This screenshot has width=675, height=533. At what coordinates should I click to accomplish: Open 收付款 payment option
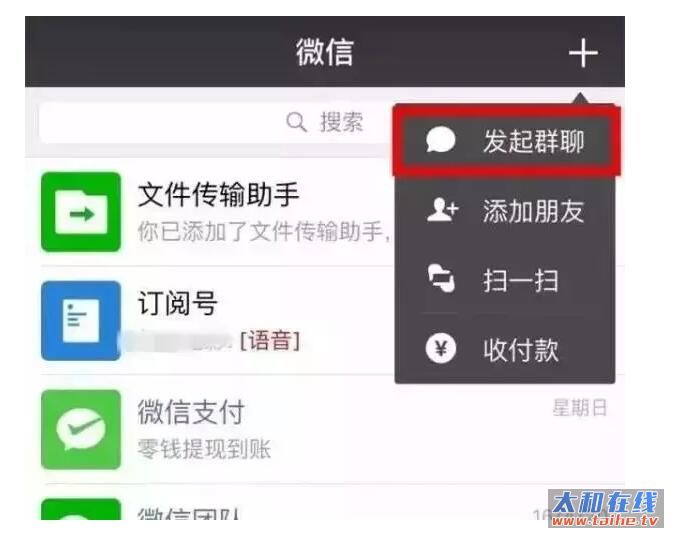[x=505, y=349]
